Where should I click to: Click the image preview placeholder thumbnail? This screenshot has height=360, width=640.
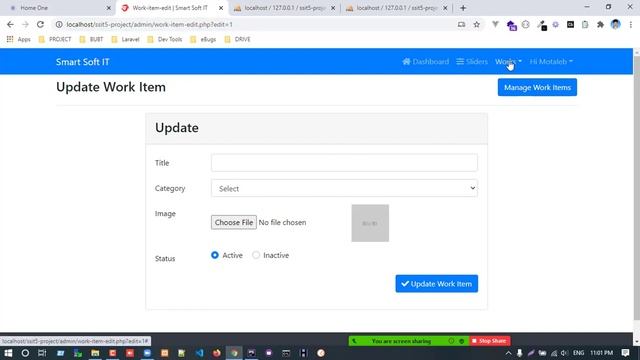click(x=370, y=223)
